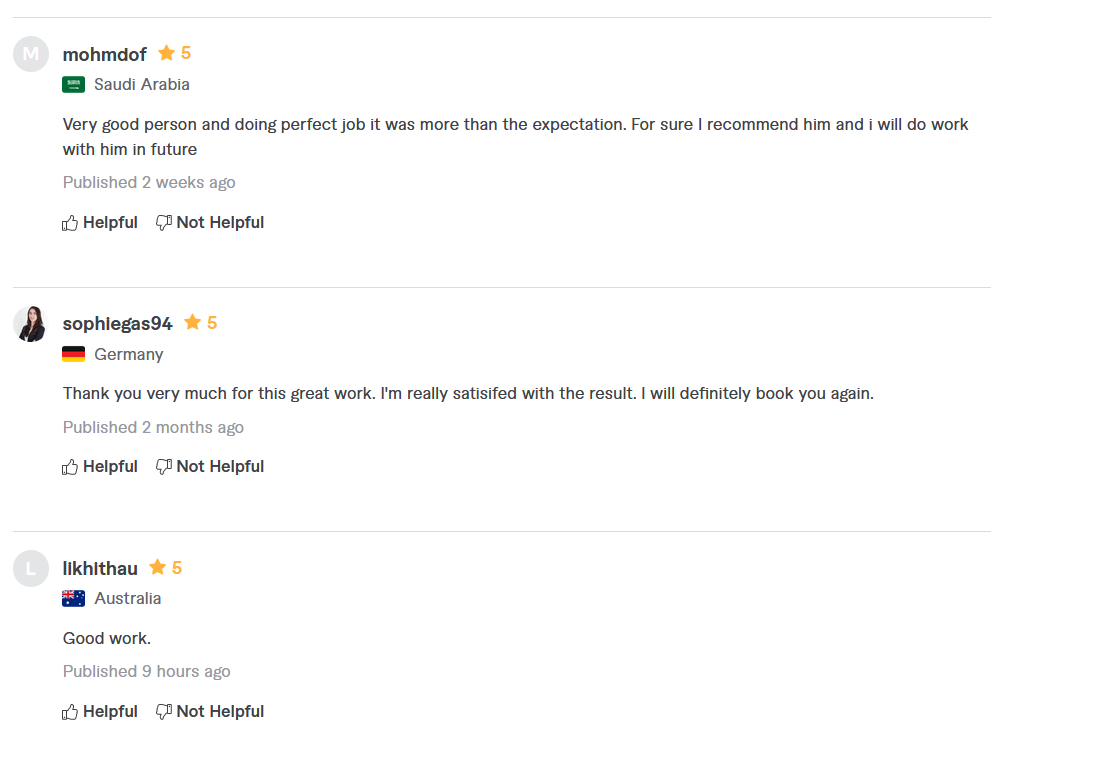
Task: Click the star icon beside mohmdof's rating
Action: (x=163, y=52)
